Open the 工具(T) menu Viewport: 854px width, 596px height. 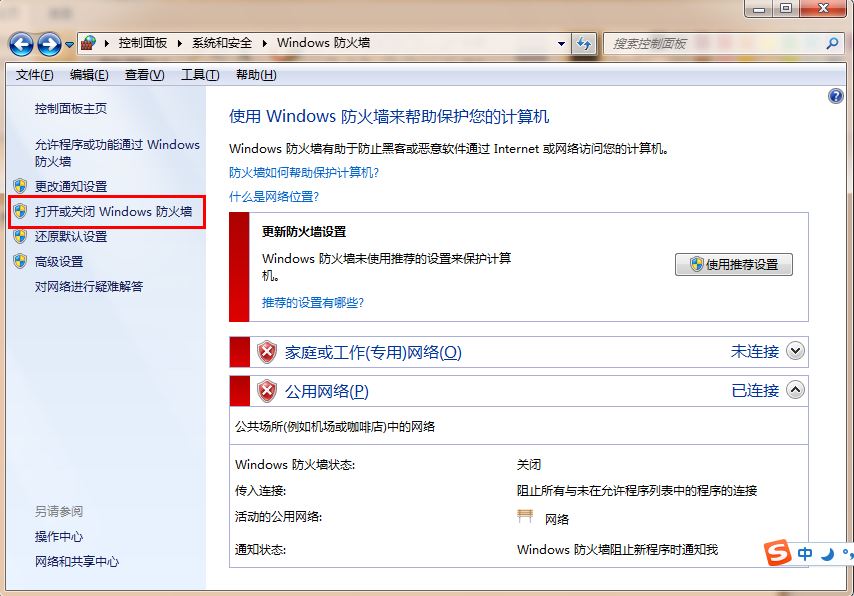pyautogui.click(x=199, y=75)
